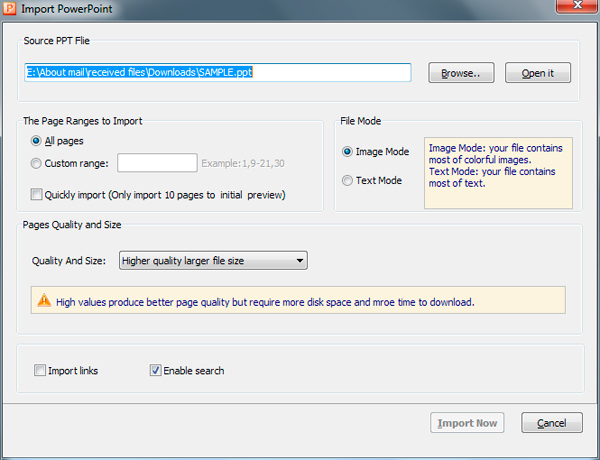Cancel the import dialog

click(x=552, y=422)
